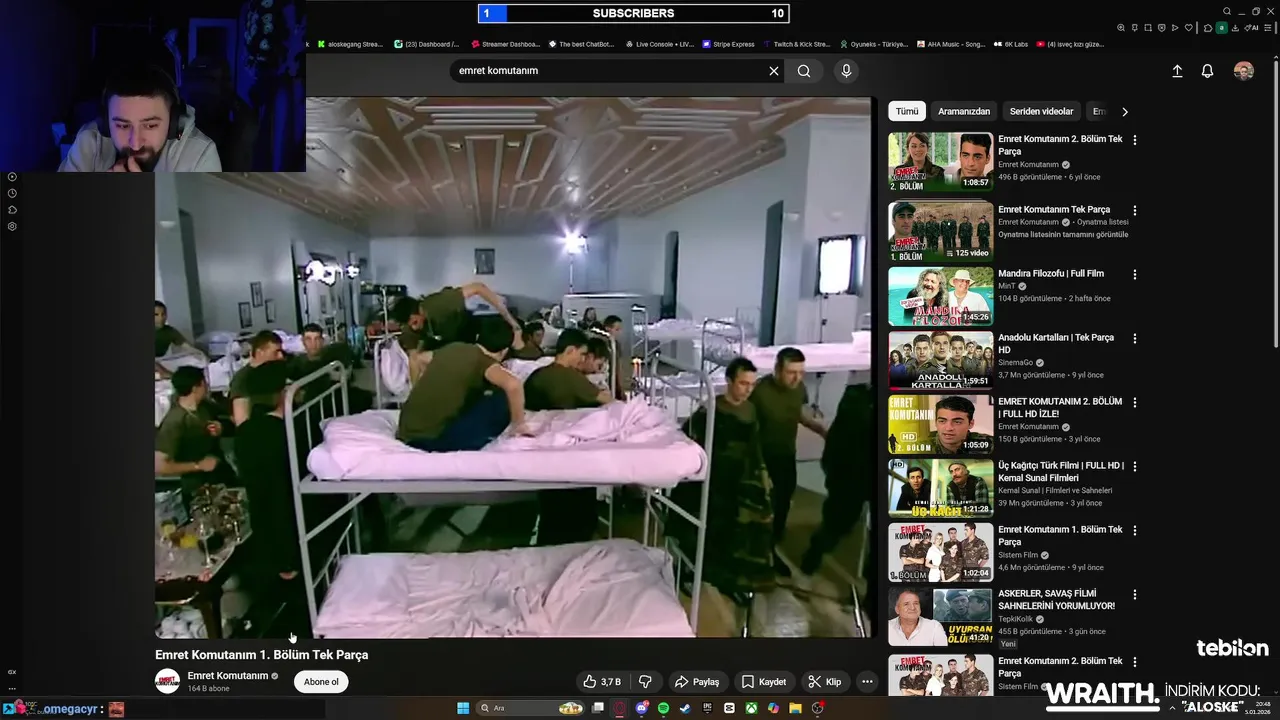Open Spotify from the taskbar
Image resolution: width=1280 pixels, height=720 pixels.
coord(663,708)
